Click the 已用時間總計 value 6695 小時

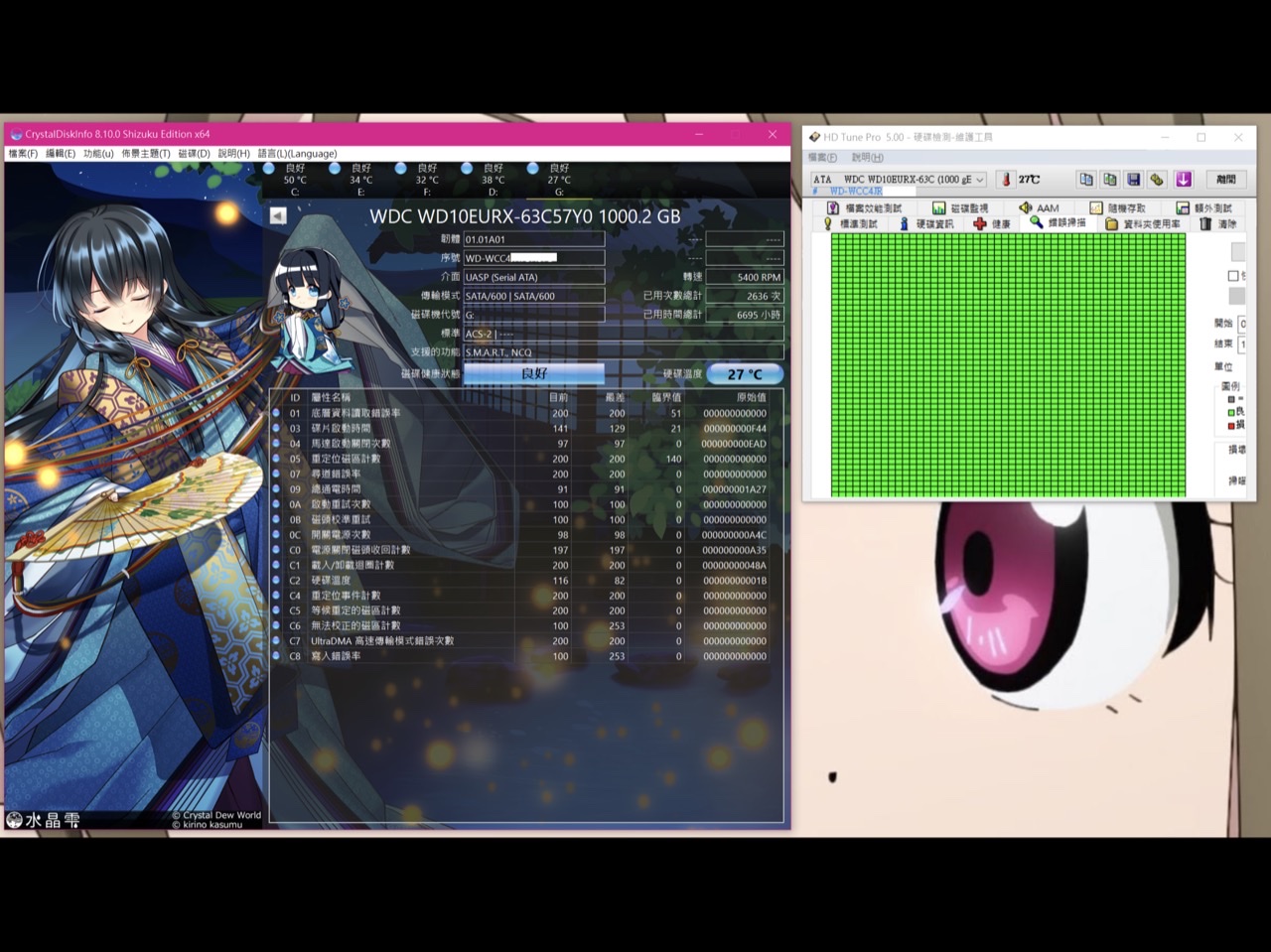(x=745, y=315)
